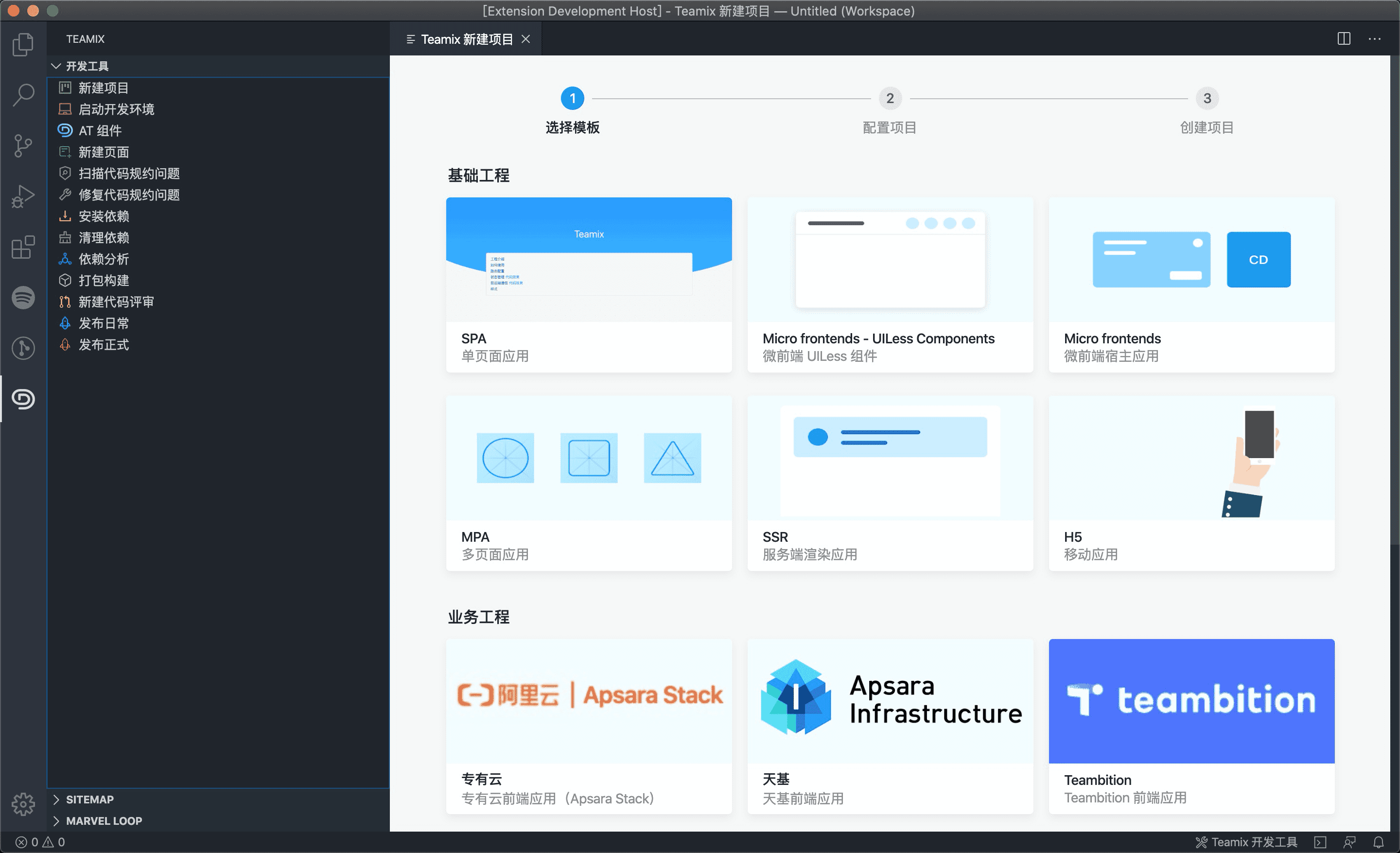Choose the Teambition 前端应用 template

coord(1191,726)
